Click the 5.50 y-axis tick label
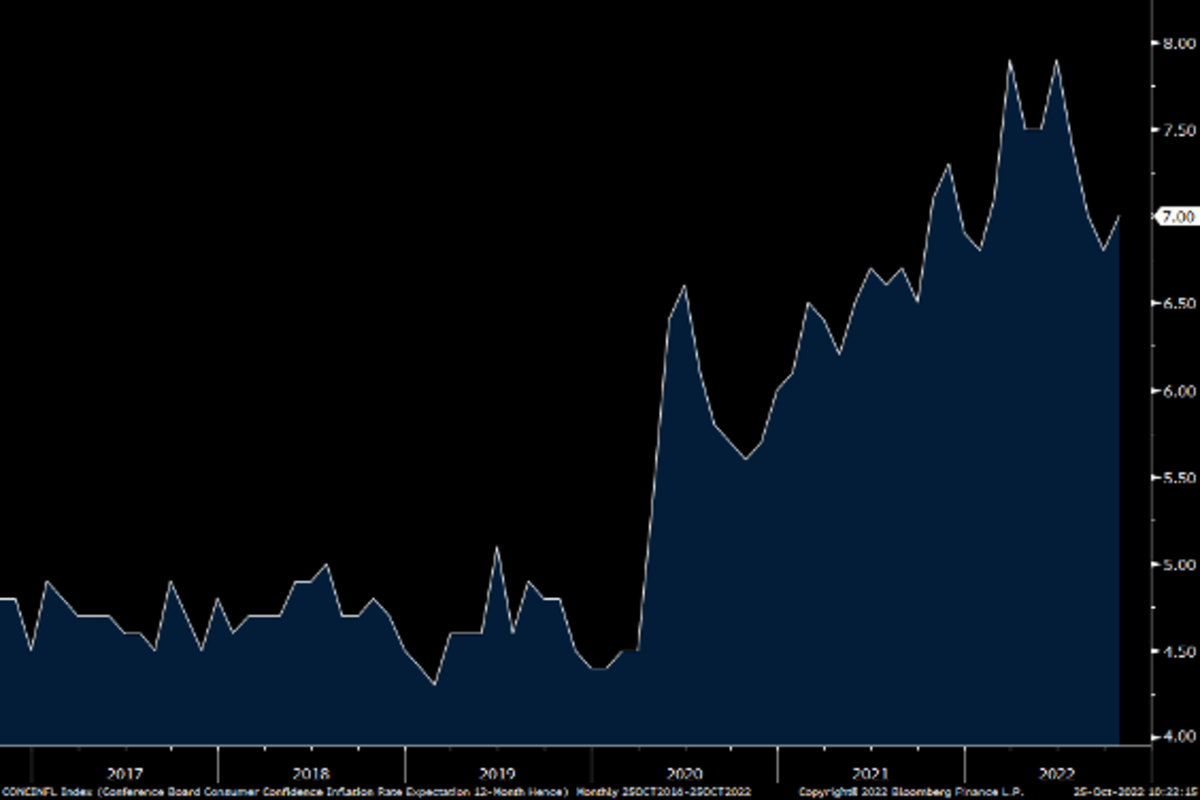Screen dimensions: 1200x800 click(x=1178, y=478)
